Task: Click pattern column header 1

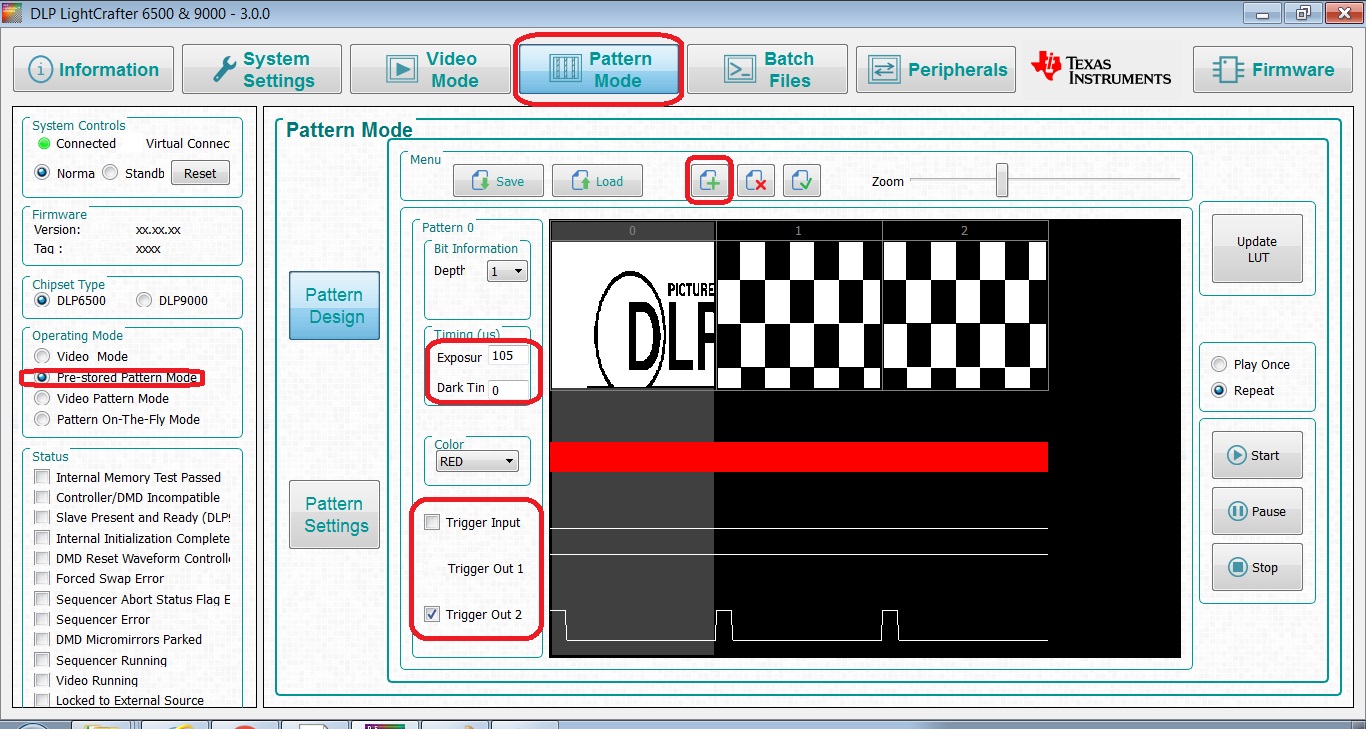Action: click(x=799, y=231)
